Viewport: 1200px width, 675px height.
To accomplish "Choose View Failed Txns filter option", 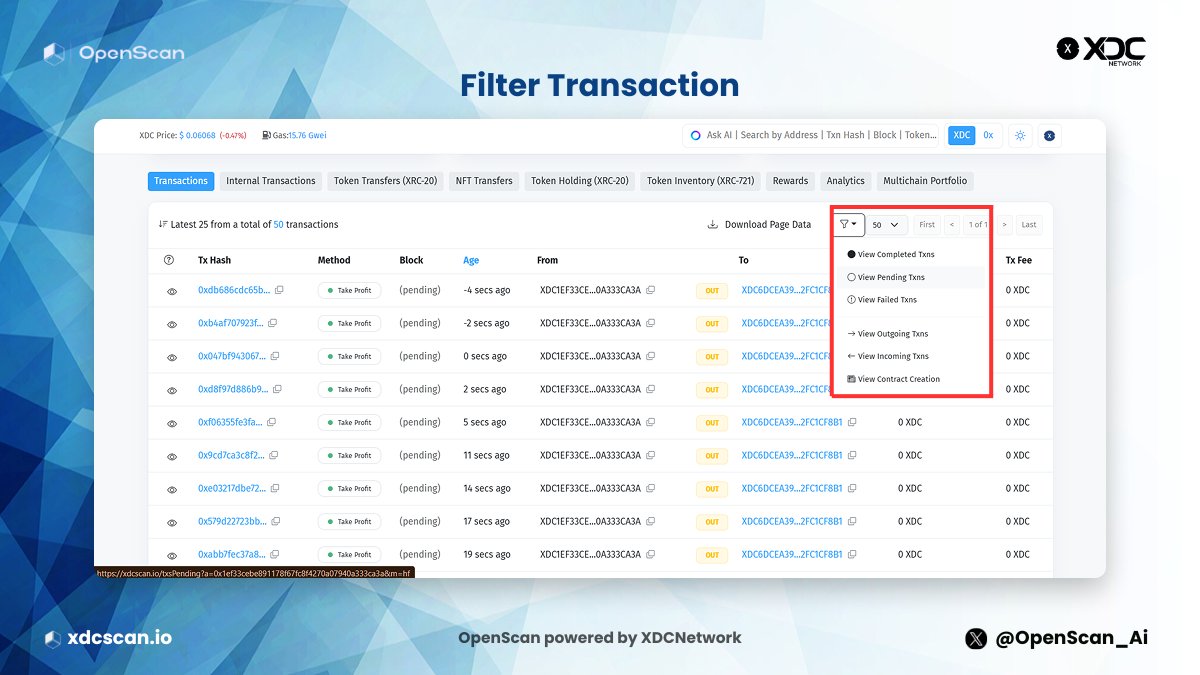I will click(882, 300).
